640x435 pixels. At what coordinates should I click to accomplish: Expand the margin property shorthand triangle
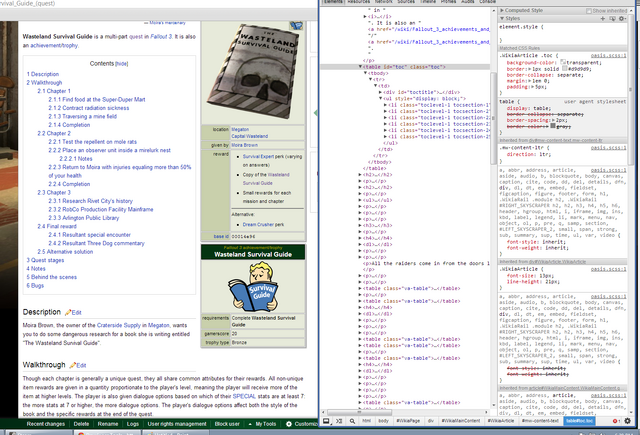pos(529,81)
